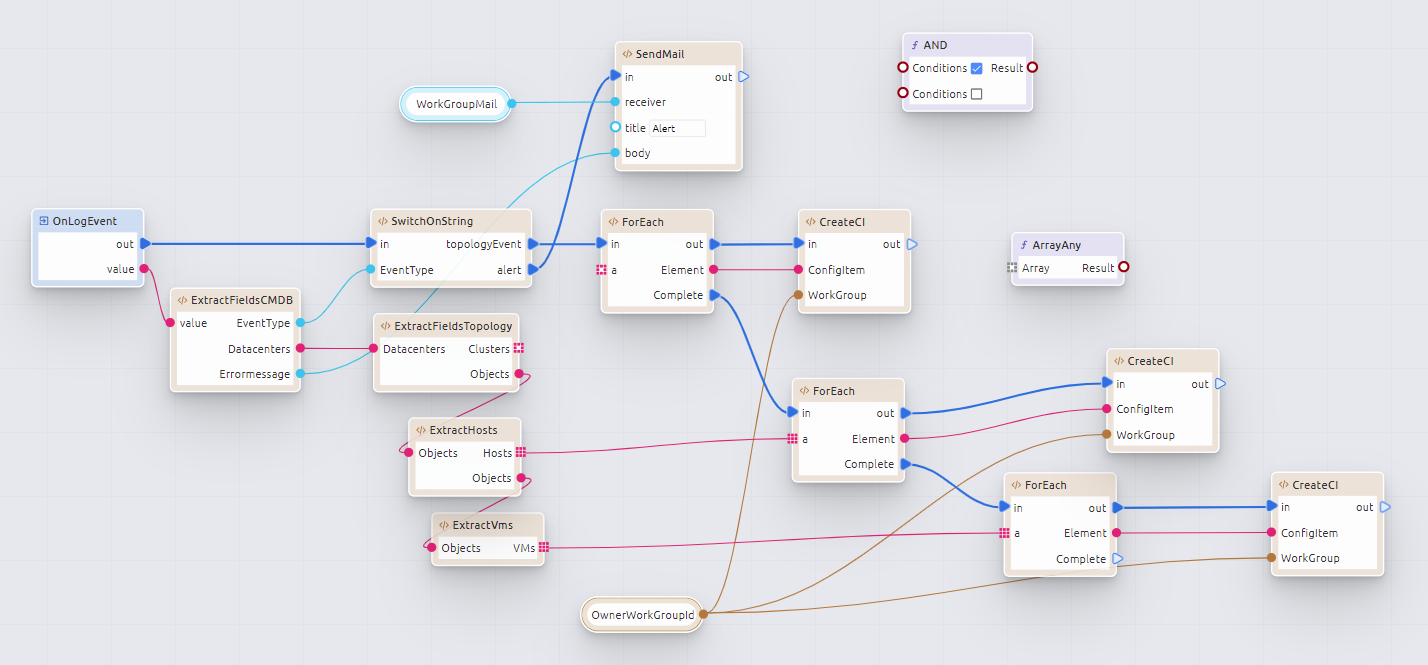Click VMs array output port on ExtractVms
This screenshot has width=1428, height=665.
pyautogui.click(x=545, y=548)
